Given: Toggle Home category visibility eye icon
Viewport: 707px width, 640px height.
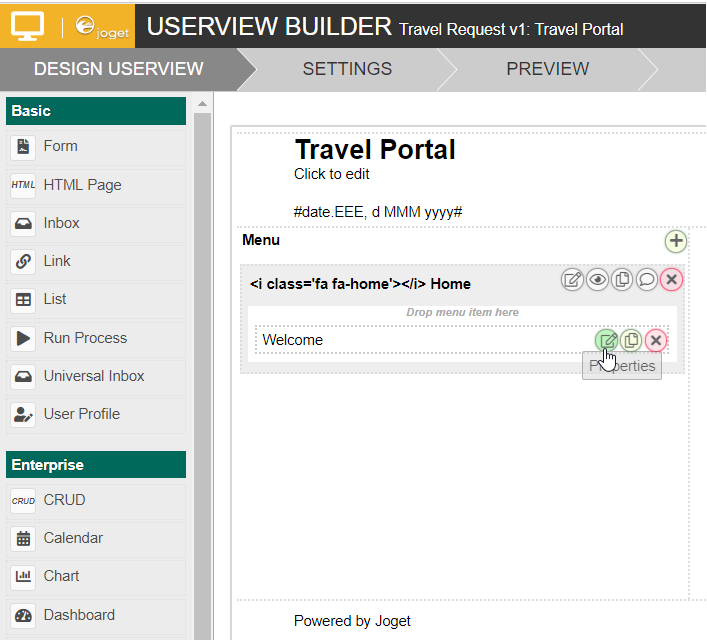Looking at the screenshot, I should click(597, 280).
